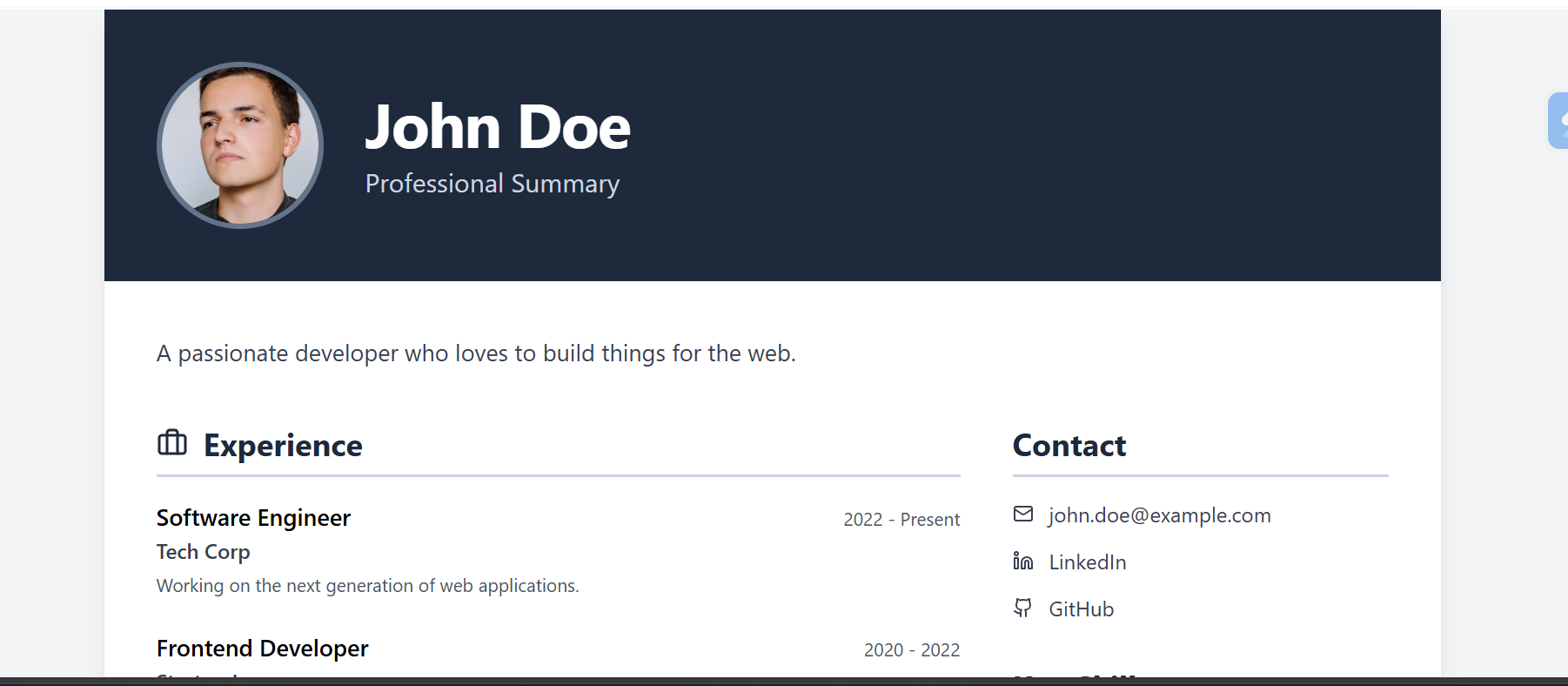The width and height of the screenshot is (1568, 686).
Task: Click the 2022 - Present date range
Action: coord(901,520)
